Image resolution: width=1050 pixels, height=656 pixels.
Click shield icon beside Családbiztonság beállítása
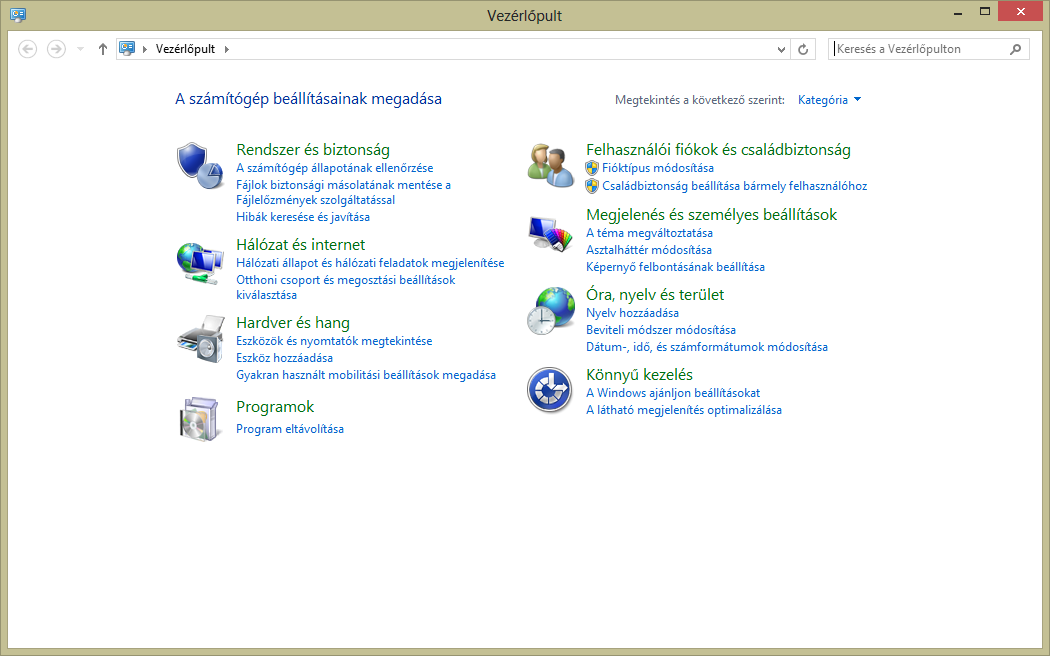[x=592, y=186]
